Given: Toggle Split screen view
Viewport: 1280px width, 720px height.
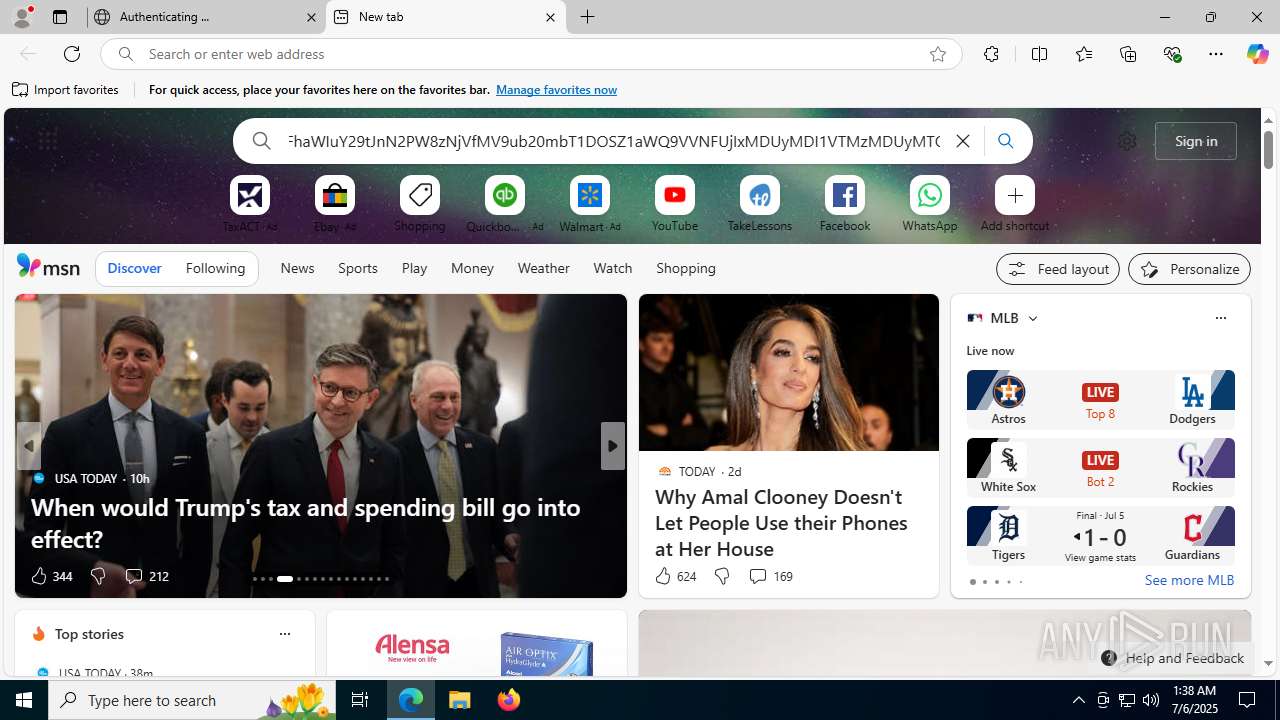Looking at the screenshot, I should 1039,54.
